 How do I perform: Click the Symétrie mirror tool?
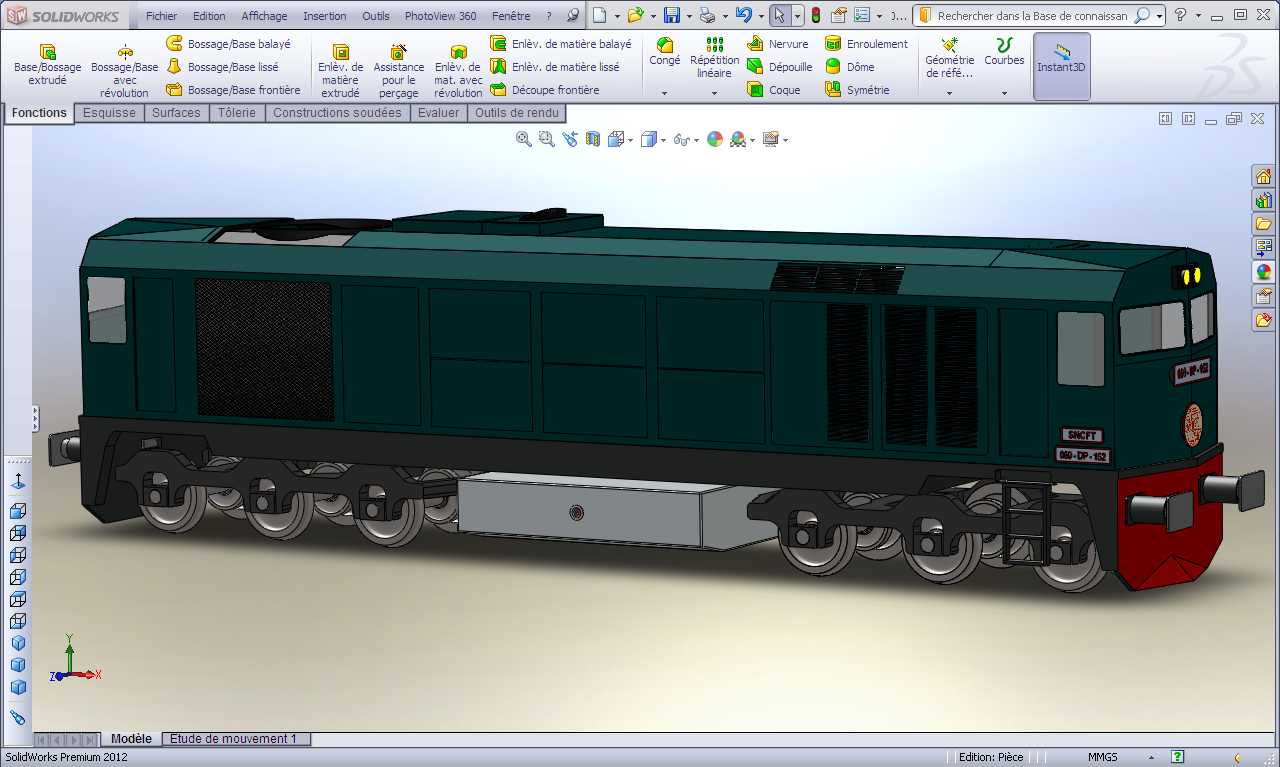(857, 90)
